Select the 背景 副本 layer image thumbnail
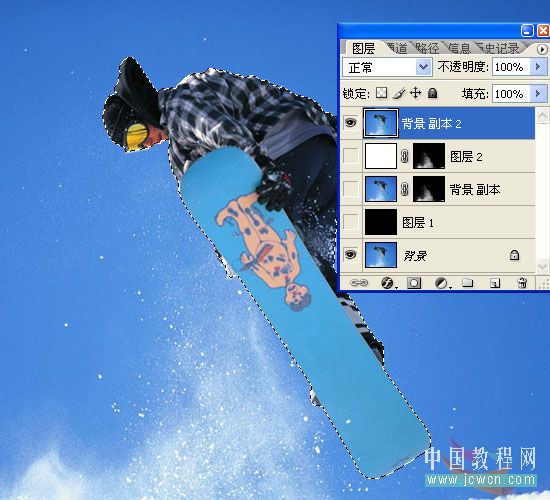This screenshot has width=550, height=500. 381,189
